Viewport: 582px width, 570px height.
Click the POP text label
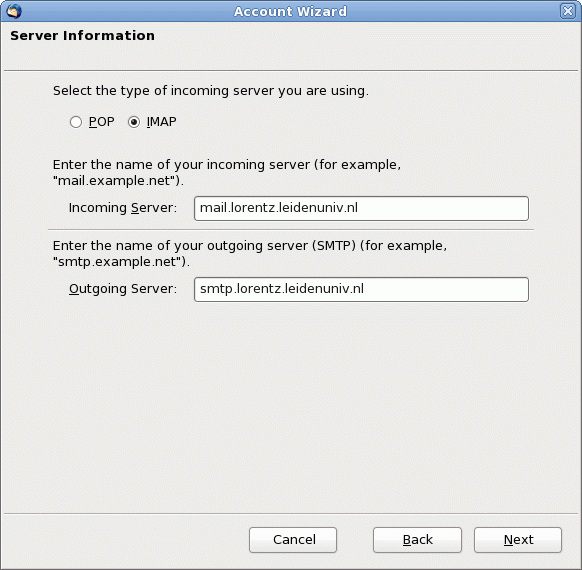[101, 122]
